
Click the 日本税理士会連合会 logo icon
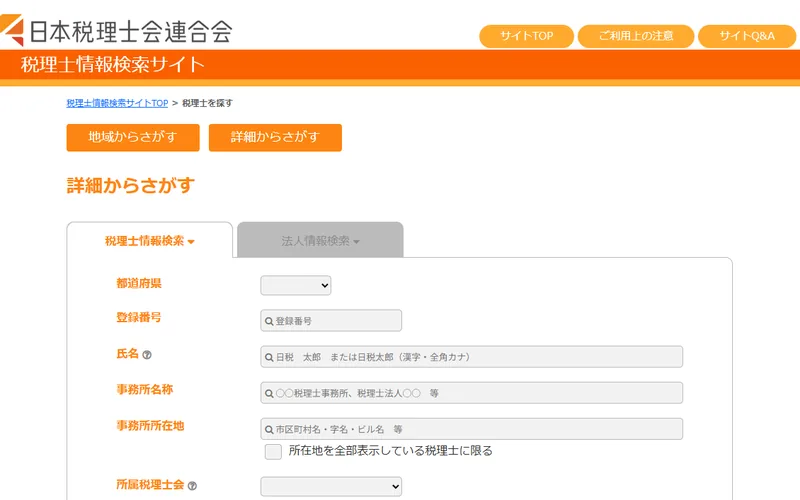11,30
